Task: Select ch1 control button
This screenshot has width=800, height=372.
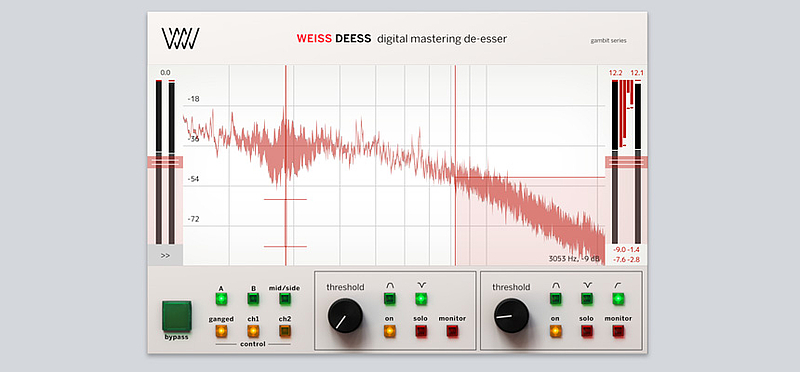Action: 253,331
